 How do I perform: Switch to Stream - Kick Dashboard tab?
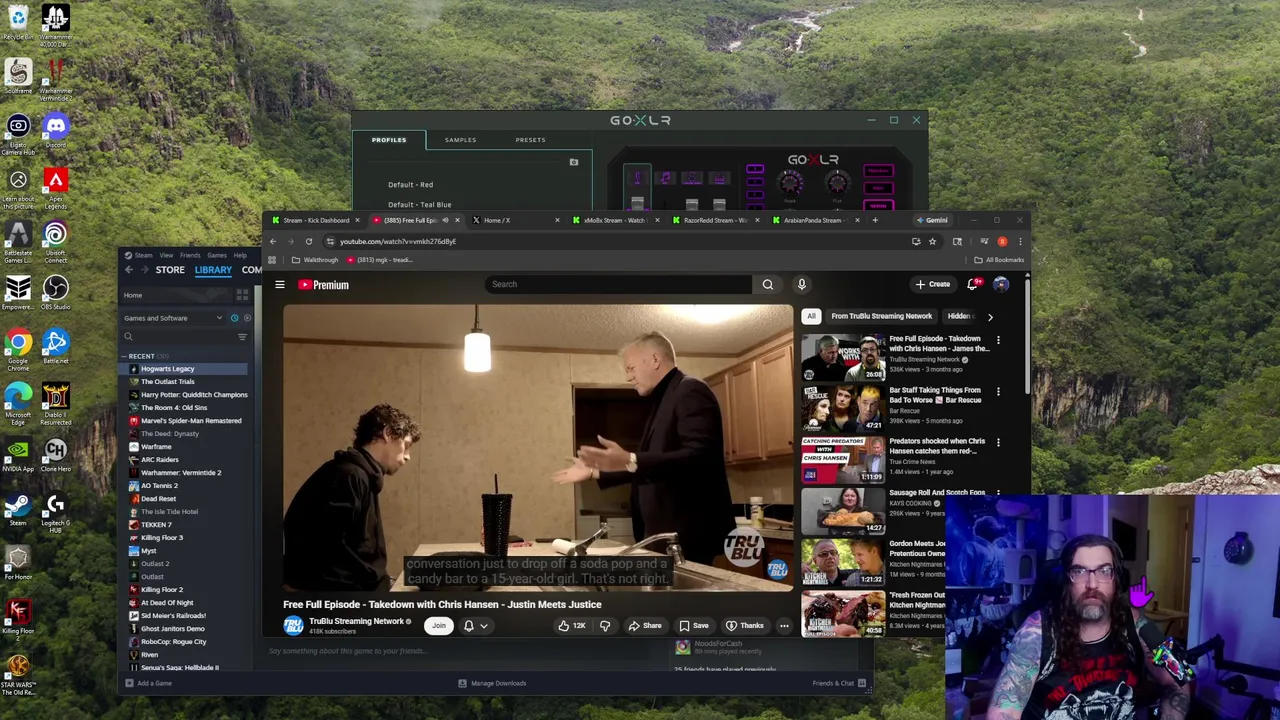[x=315, y=220]
